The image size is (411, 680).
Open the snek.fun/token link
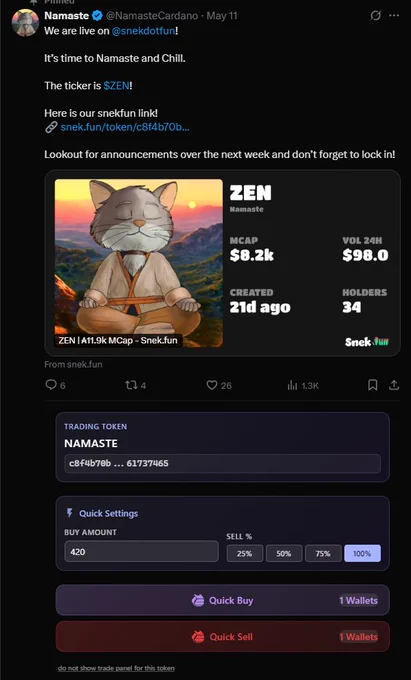point(125,127)
